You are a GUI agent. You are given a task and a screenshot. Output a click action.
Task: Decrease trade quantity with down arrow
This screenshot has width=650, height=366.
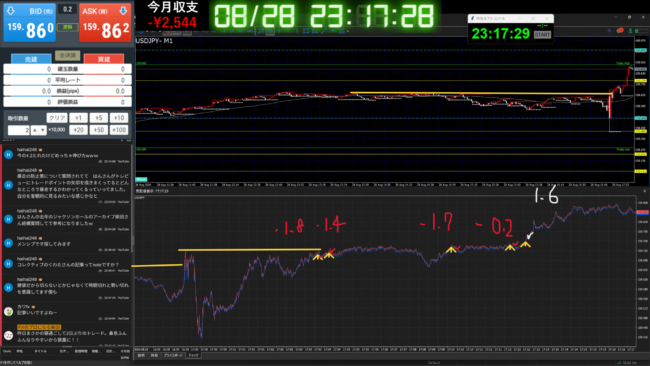coord(42,130)
